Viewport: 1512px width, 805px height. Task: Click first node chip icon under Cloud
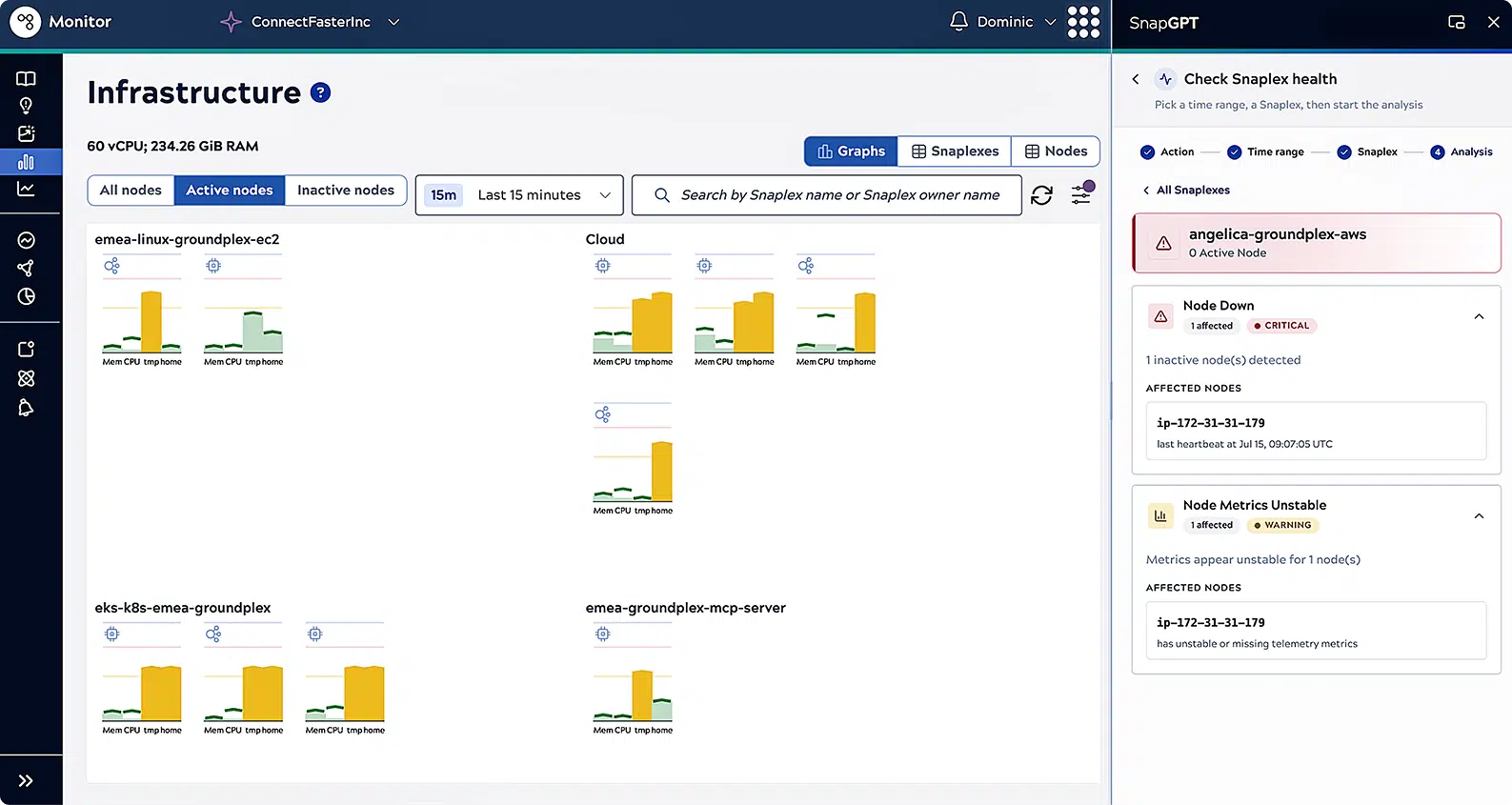(602, 266)
